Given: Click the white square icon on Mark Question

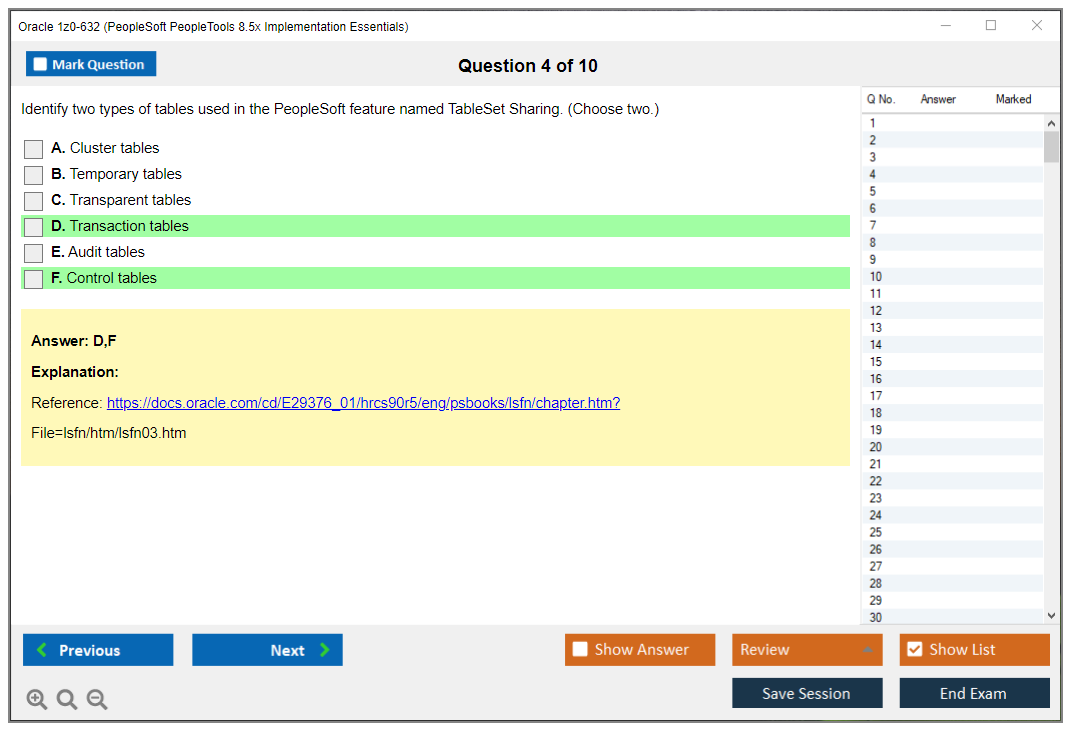Looking at the screenshot, I should 39,63.
